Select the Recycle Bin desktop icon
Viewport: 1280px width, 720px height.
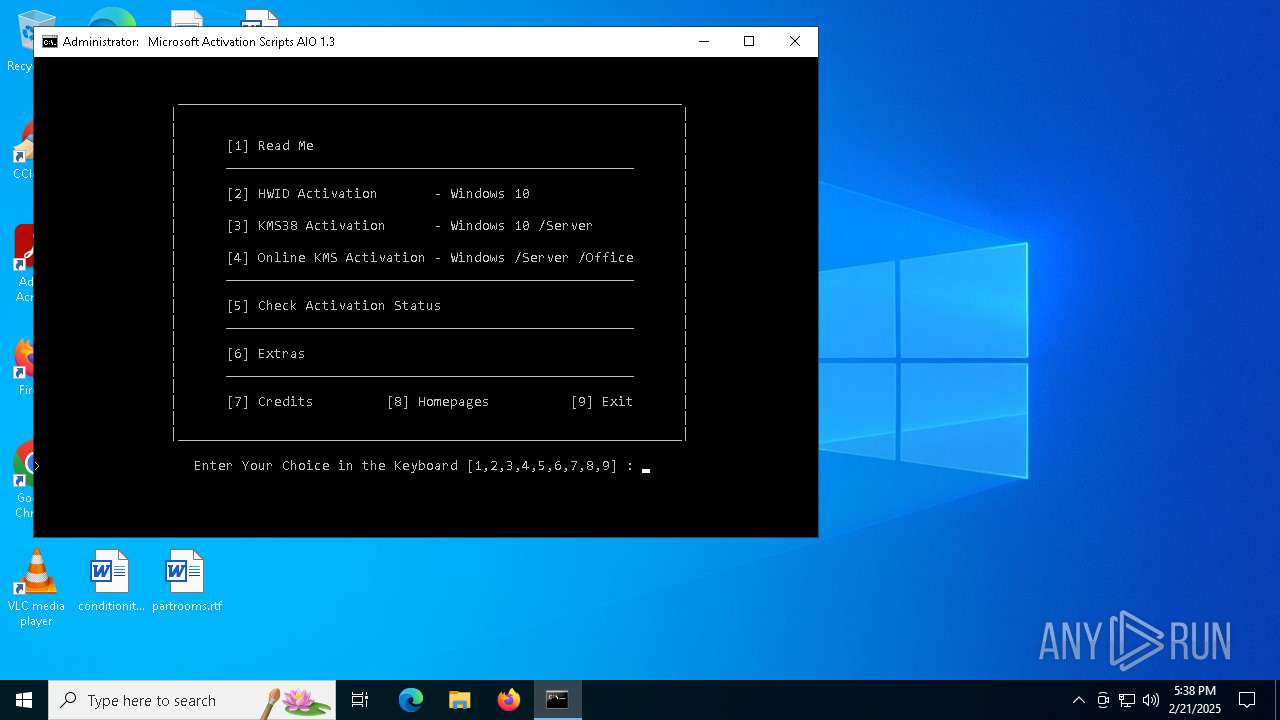(x=19, y=40)
